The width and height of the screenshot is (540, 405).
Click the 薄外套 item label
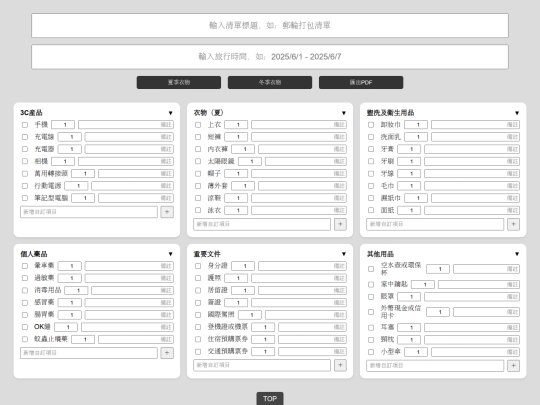pos(217,186)
